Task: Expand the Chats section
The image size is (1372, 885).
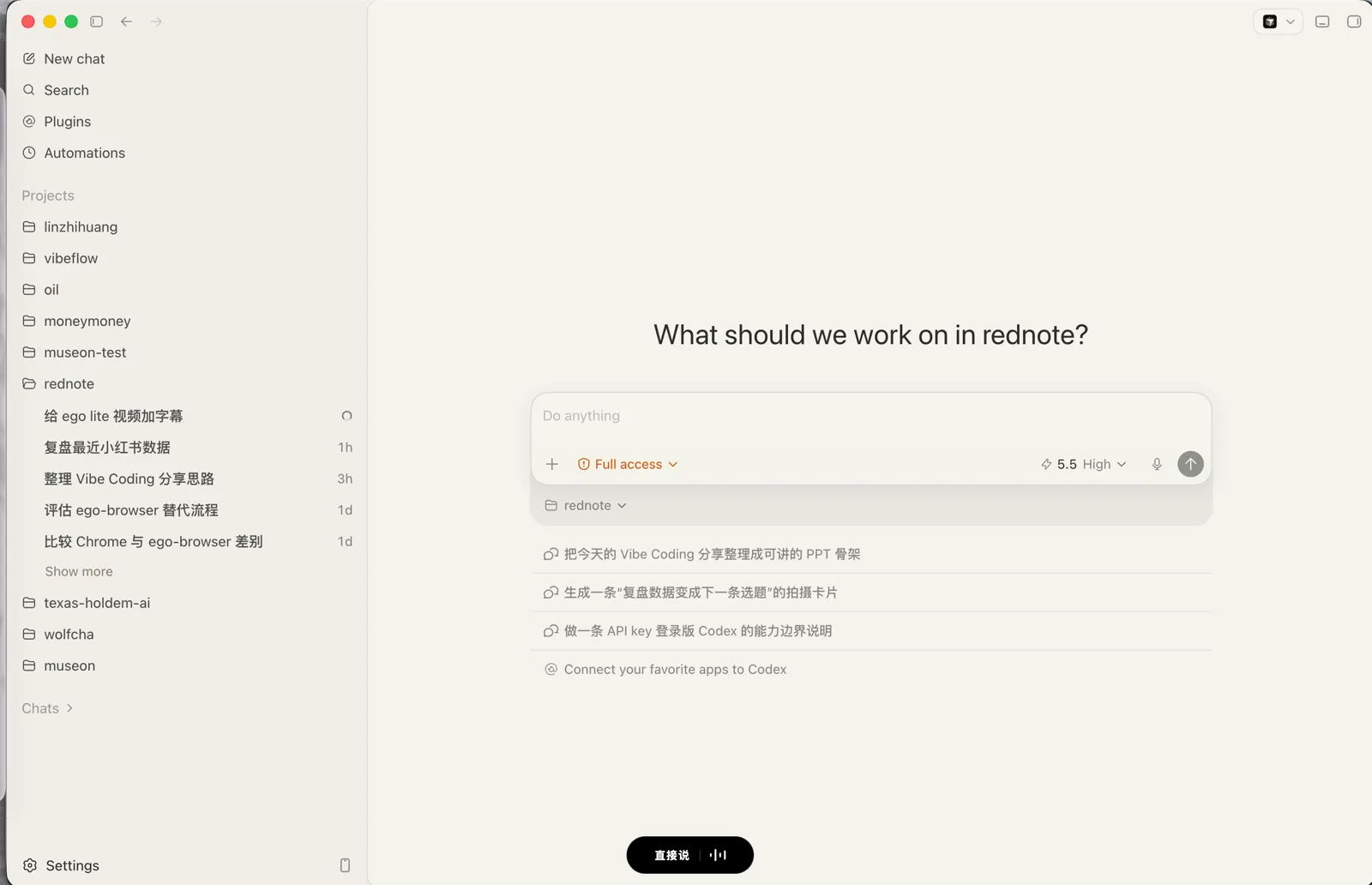Action: 47,708
